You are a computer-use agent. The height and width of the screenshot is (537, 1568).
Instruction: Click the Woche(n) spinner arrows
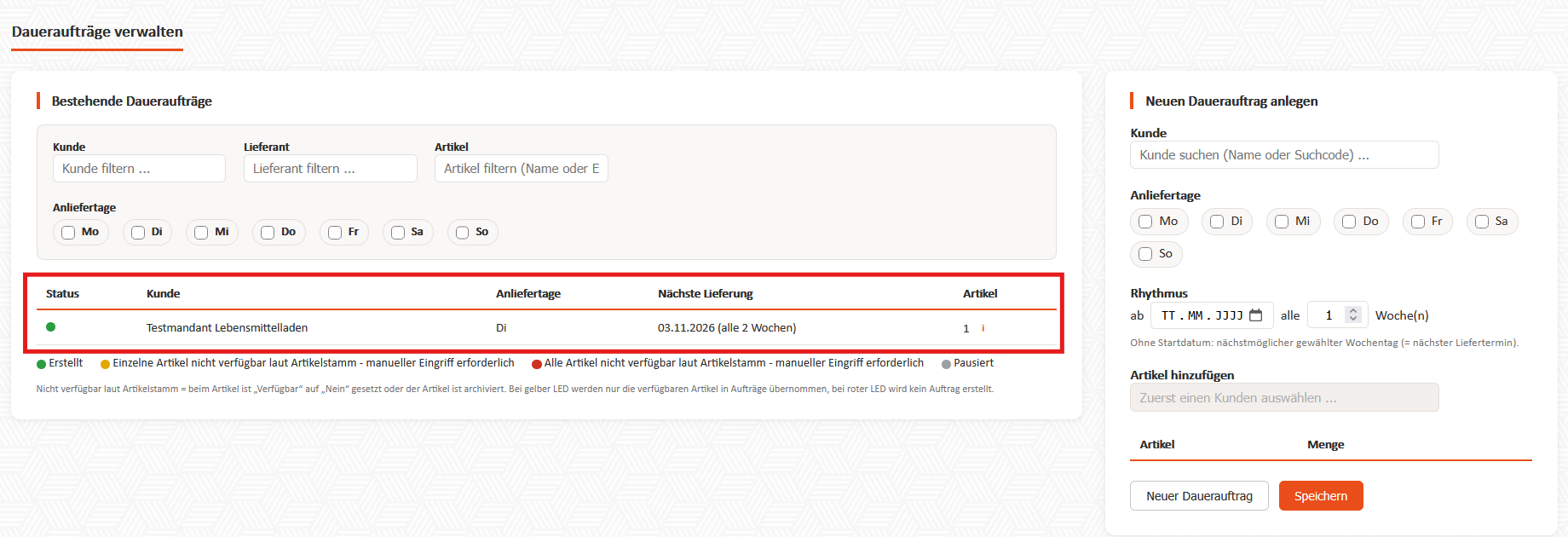[1352, 315]
